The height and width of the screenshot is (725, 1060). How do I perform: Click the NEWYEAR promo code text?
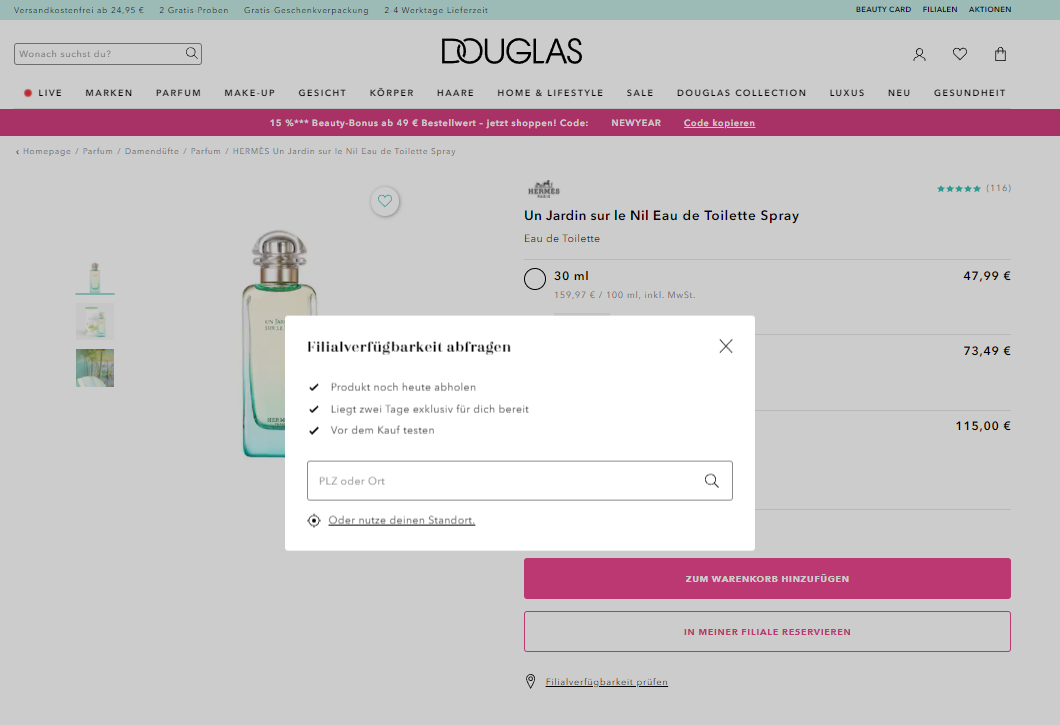pos(636,123)
